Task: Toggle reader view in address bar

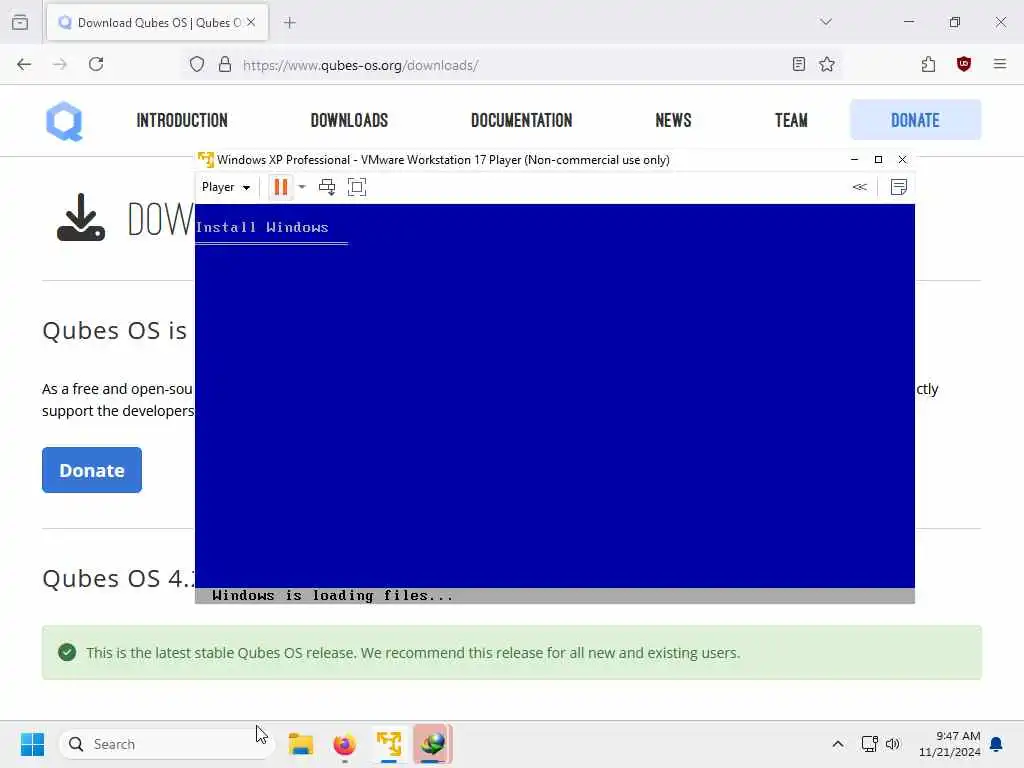Action: click(799, 64)
